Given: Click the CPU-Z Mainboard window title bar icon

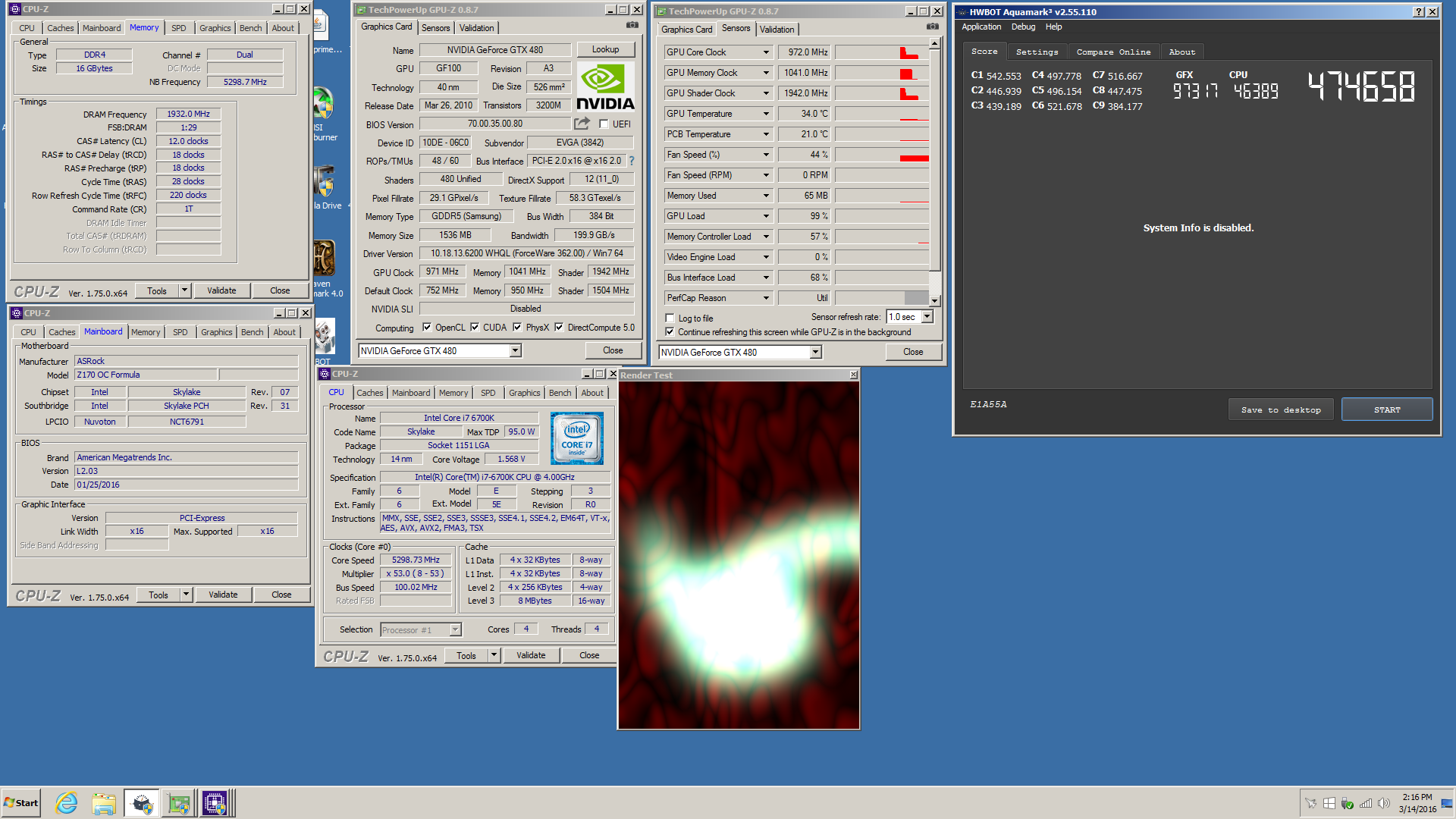Looking at the screenshot, I should click(17, 313).
